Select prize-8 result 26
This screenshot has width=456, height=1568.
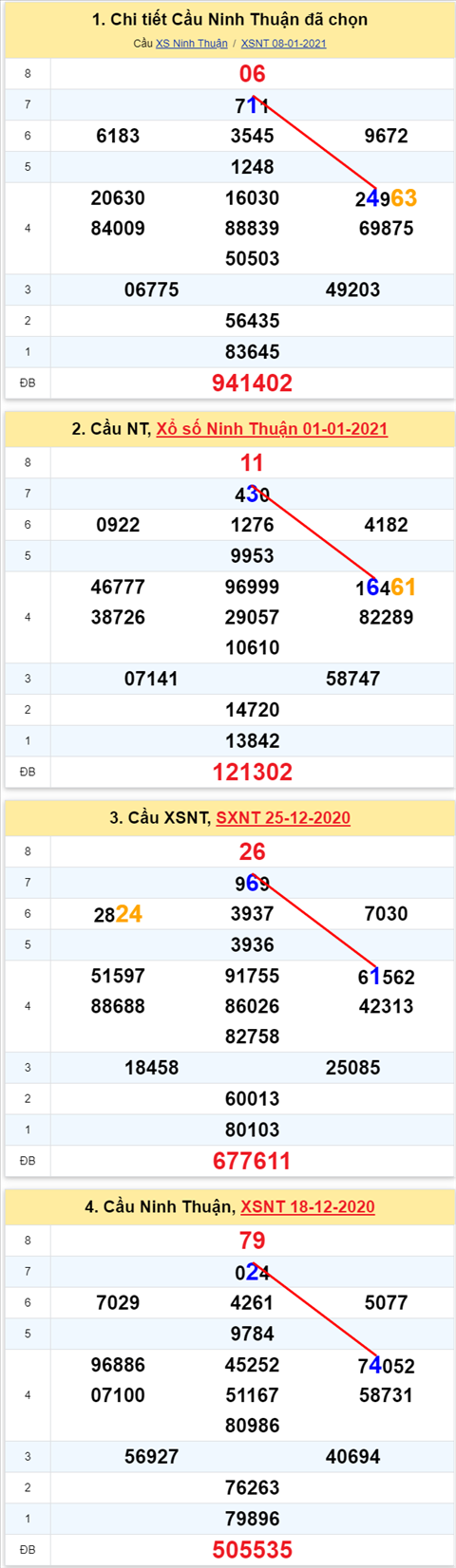[x=253, y=852]
